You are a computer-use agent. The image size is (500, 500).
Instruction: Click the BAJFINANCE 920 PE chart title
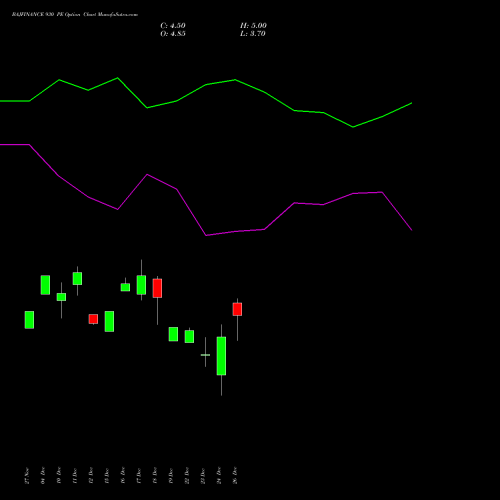tap(75, 15)
